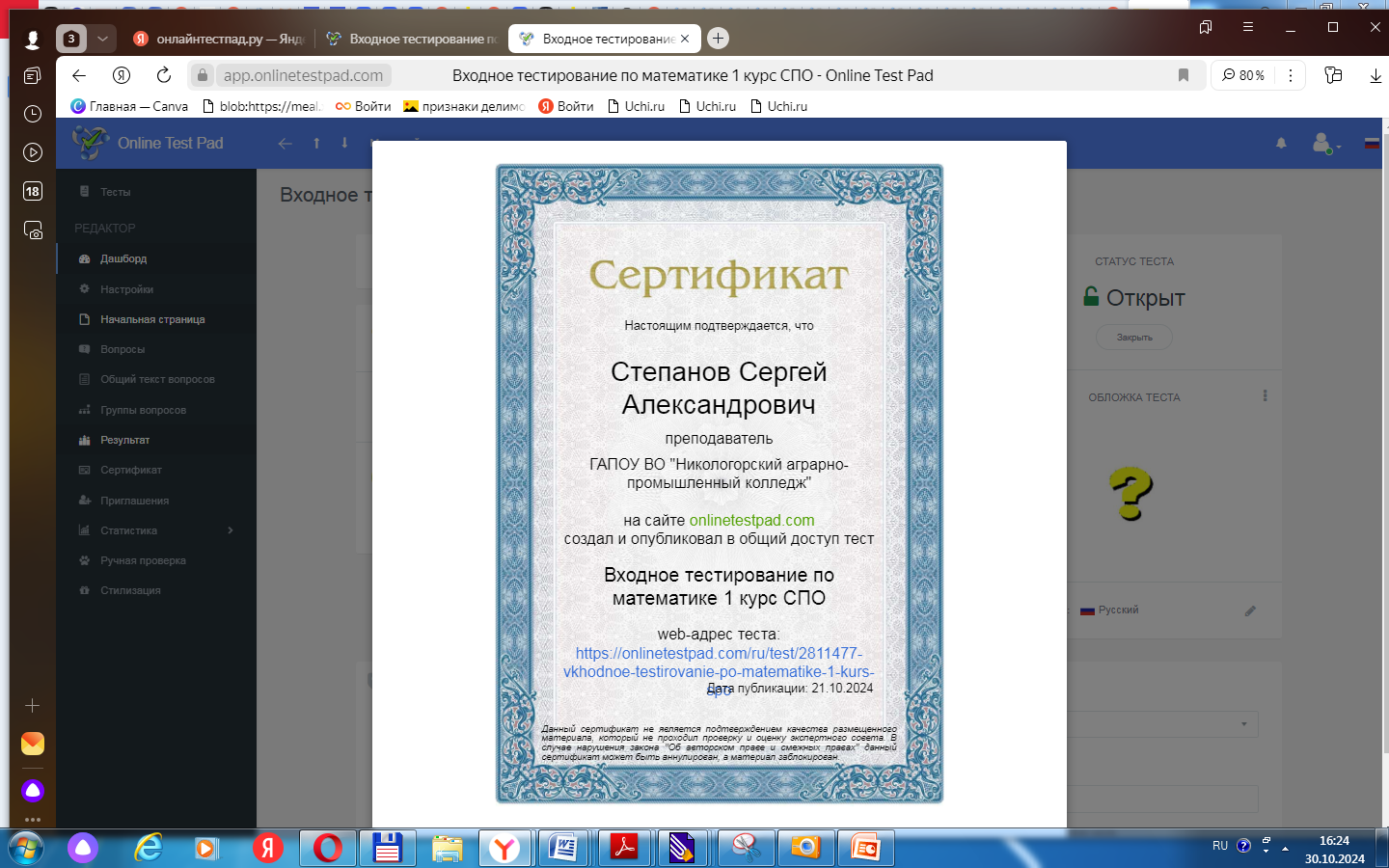Viewport: 1389px width, 868px height.
Task: Click the pencil edit icon near Русский
Action: 1250,610
